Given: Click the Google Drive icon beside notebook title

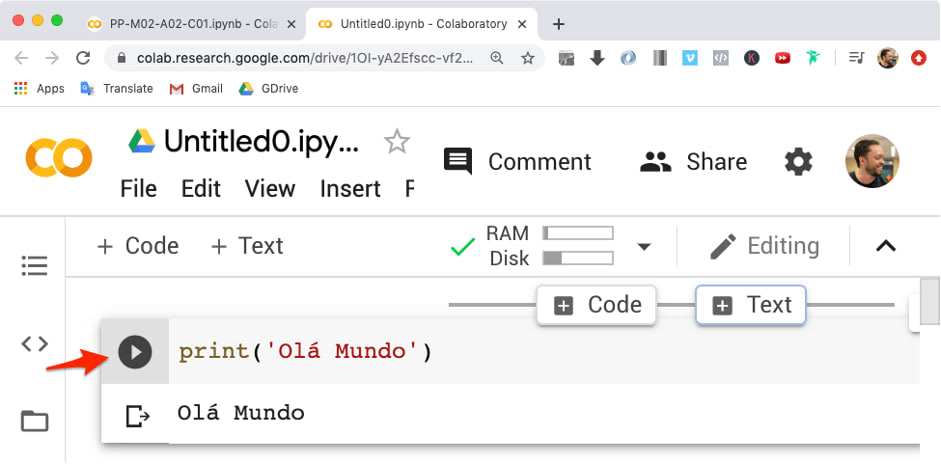Looking at the screenshot, I should pos(142,141).
